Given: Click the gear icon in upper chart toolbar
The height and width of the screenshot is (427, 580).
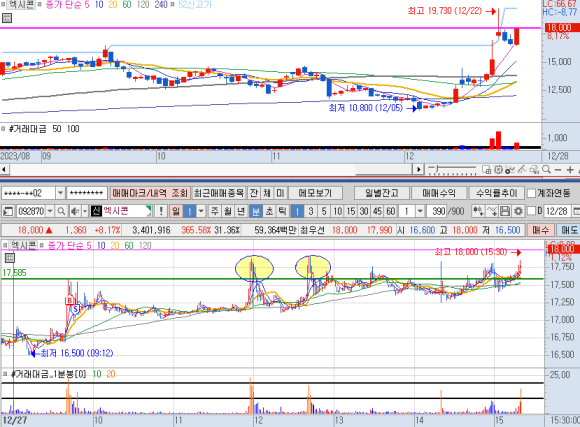Looking at the screenshot, I should tap(498, 169).
